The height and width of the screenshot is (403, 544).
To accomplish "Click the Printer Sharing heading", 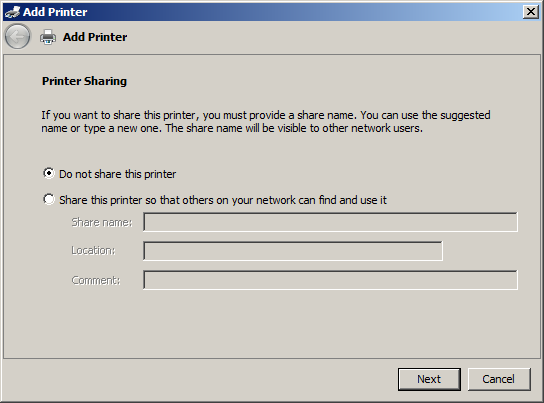I will [84, 81].
